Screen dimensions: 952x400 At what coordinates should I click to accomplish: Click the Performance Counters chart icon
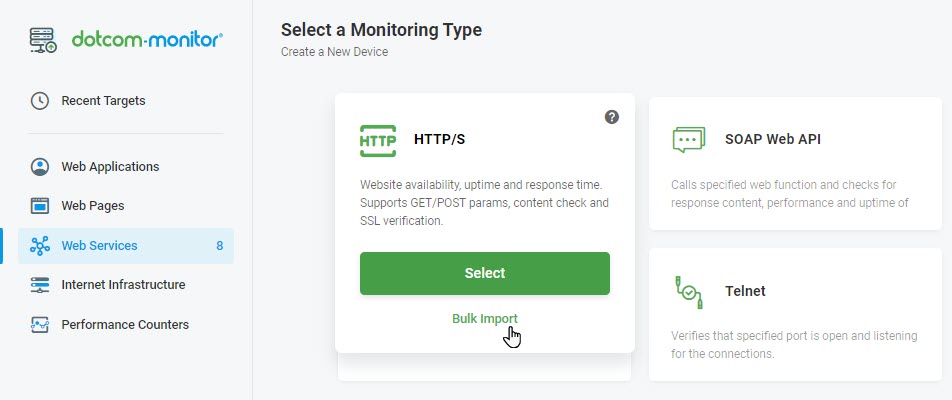(40, 325)
